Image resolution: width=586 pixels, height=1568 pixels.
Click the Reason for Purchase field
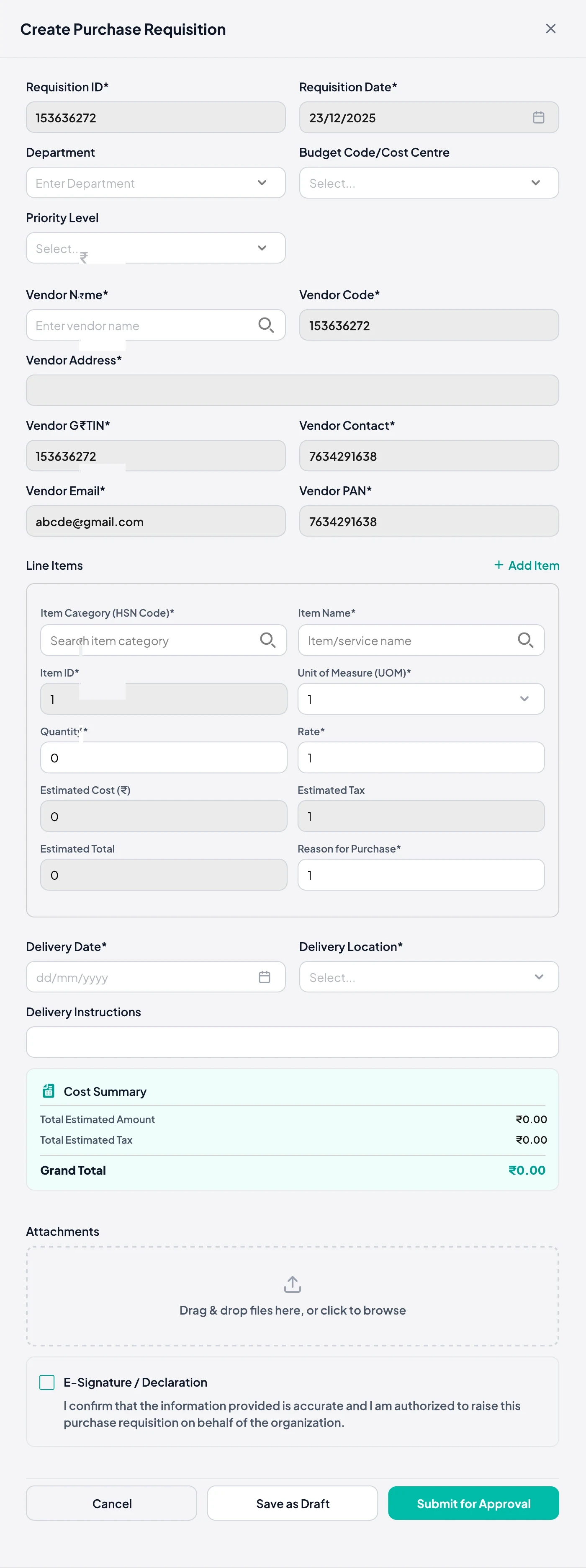421,875
